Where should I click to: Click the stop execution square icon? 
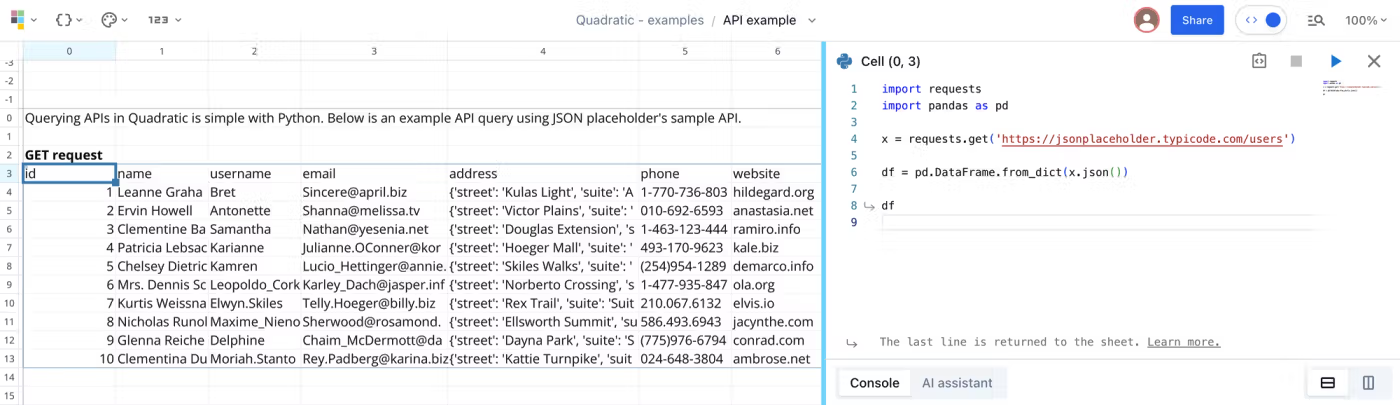1296,61
